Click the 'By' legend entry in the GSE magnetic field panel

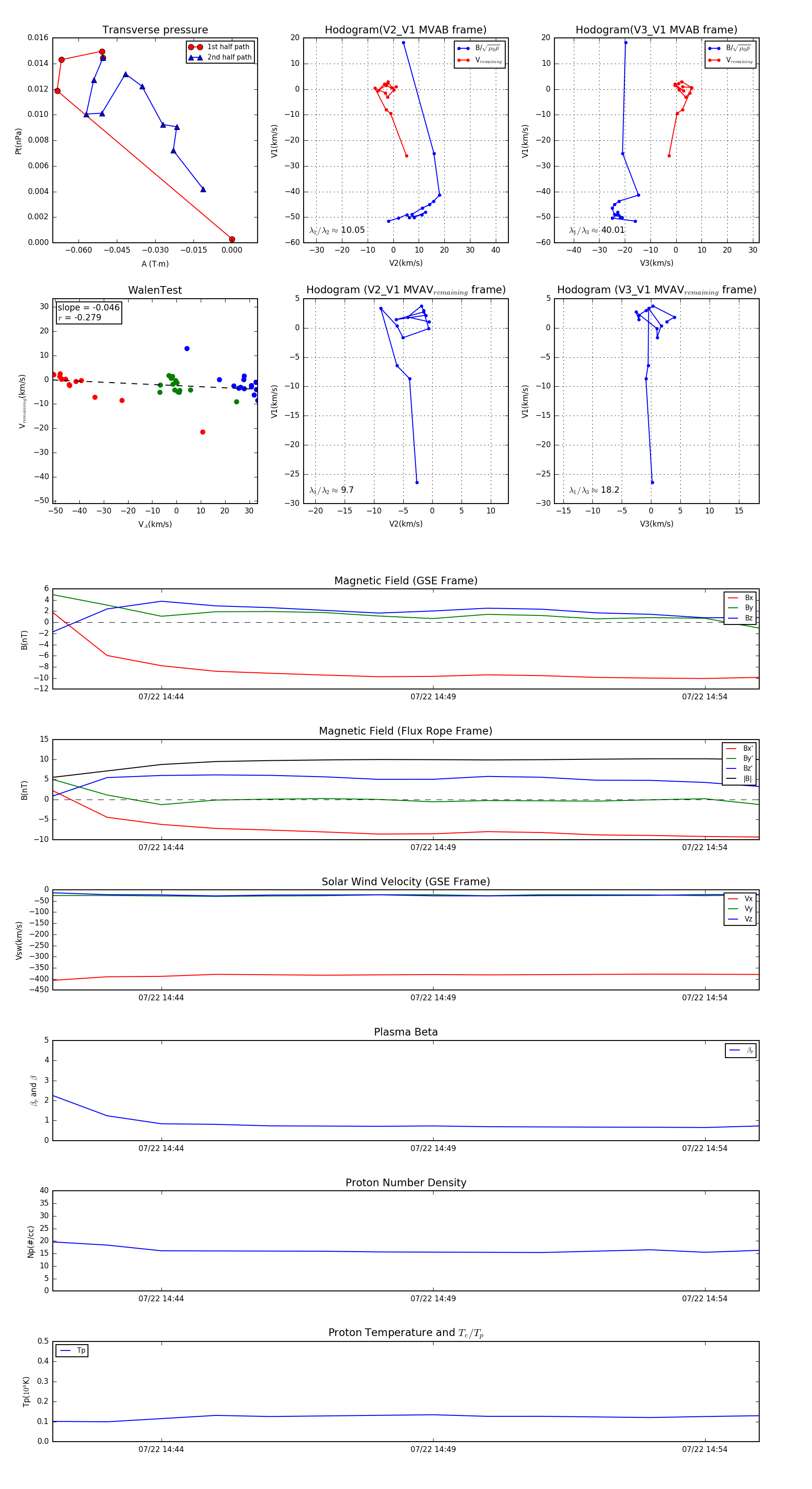tap(740, 607)
